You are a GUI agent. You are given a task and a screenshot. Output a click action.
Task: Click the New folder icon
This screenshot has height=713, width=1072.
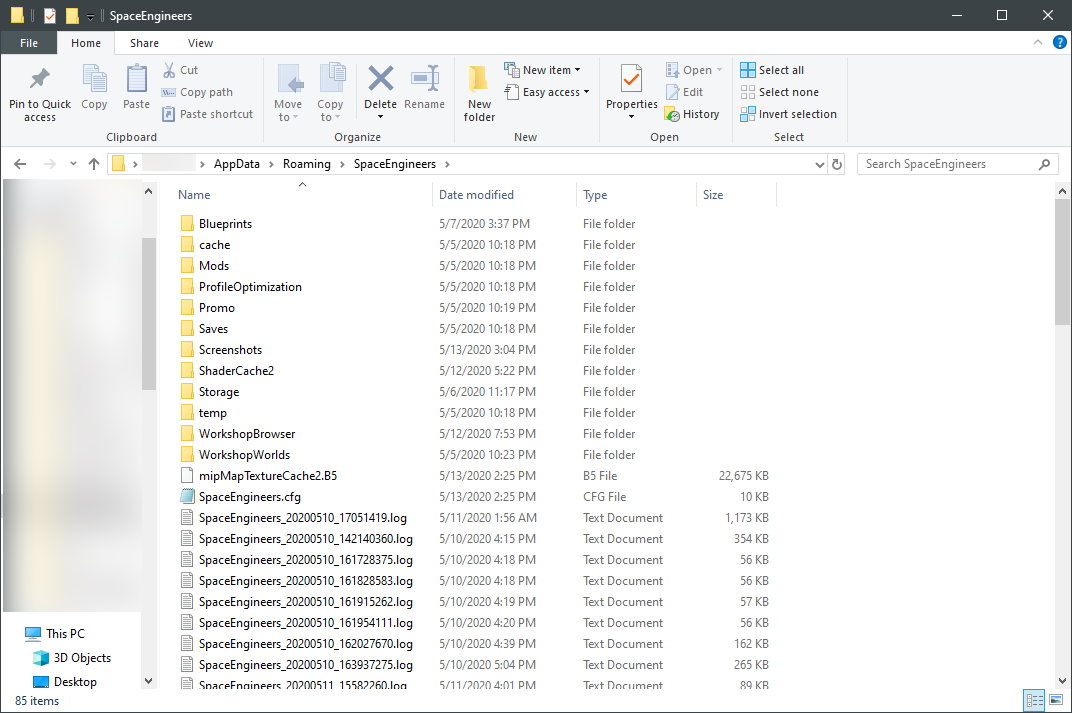pos(479,80)
